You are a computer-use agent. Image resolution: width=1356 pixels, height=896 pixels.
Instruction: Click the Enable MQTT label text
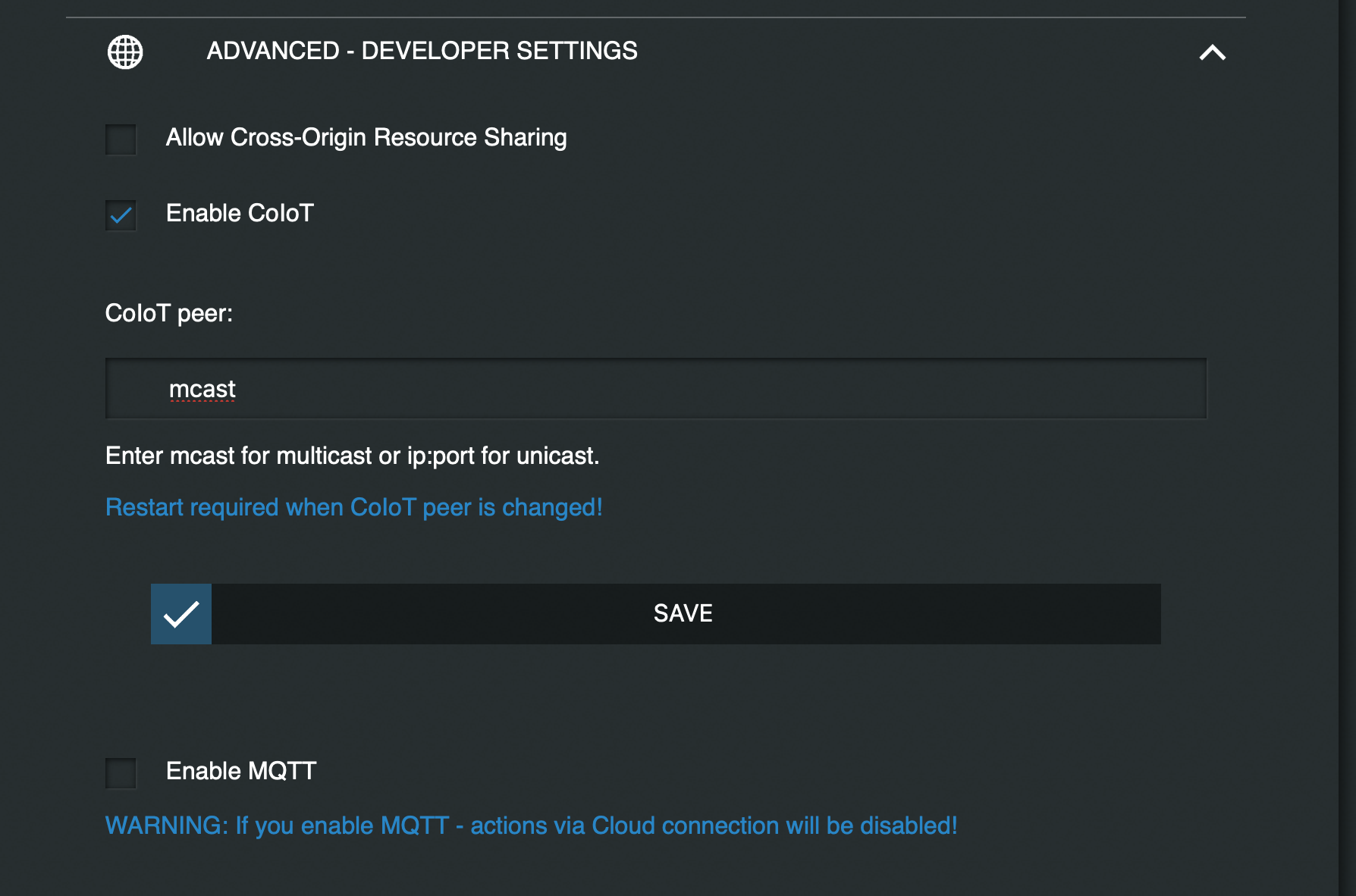(x=241, y=771)
